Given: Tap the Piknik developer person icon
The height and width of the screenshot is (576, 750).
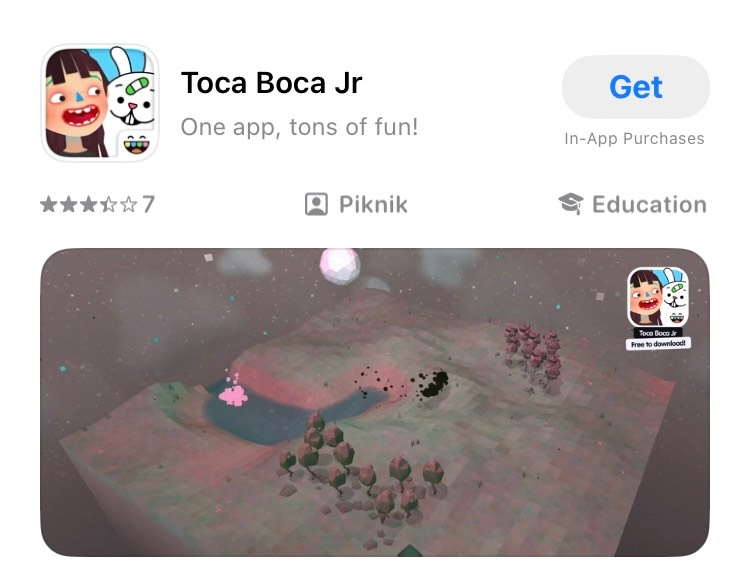Looking at the screenshot, I should (x=316, y=204).
